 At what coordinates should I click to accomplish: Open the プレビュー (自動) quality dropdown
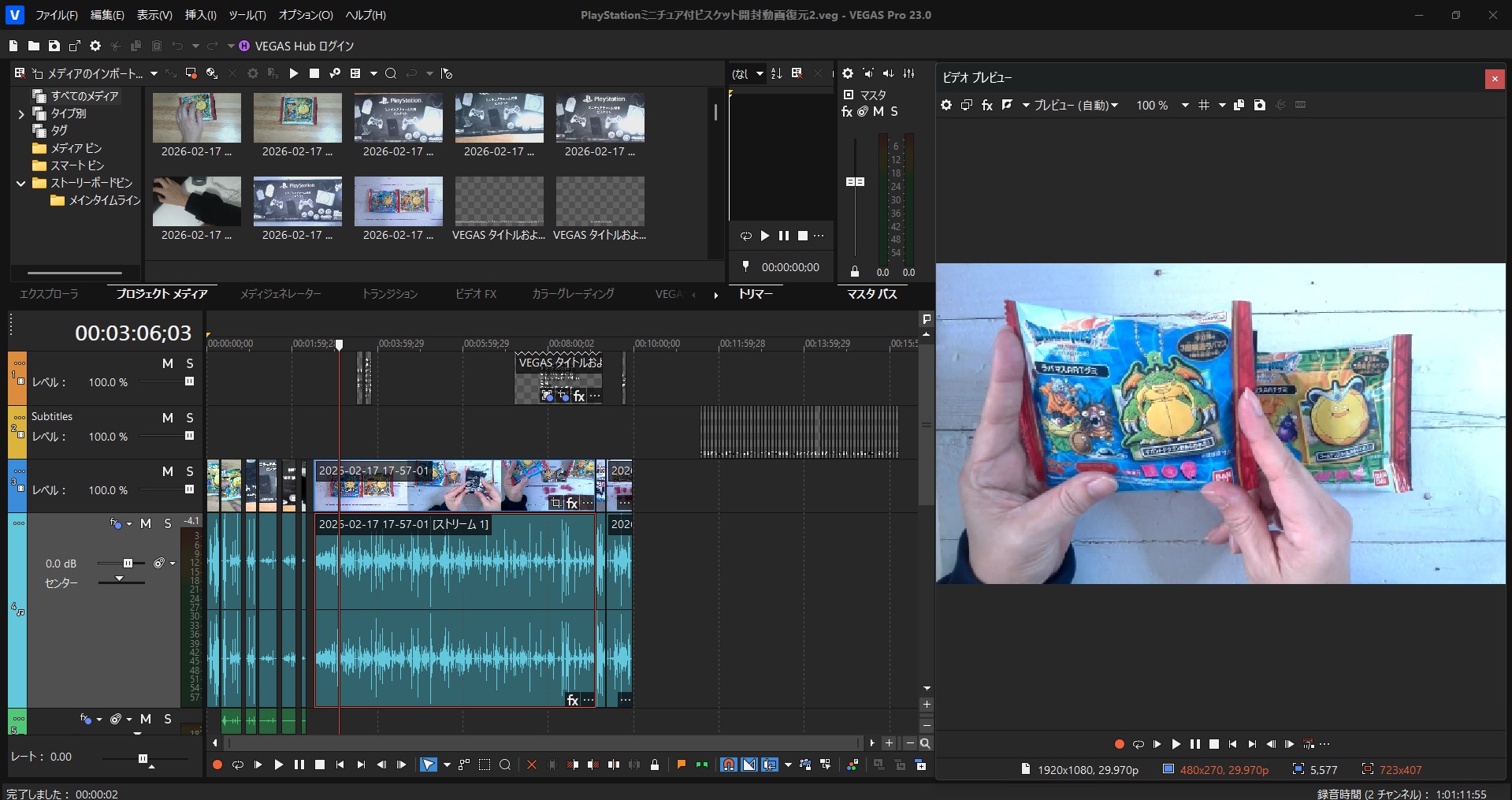(x=1075, y=105)
